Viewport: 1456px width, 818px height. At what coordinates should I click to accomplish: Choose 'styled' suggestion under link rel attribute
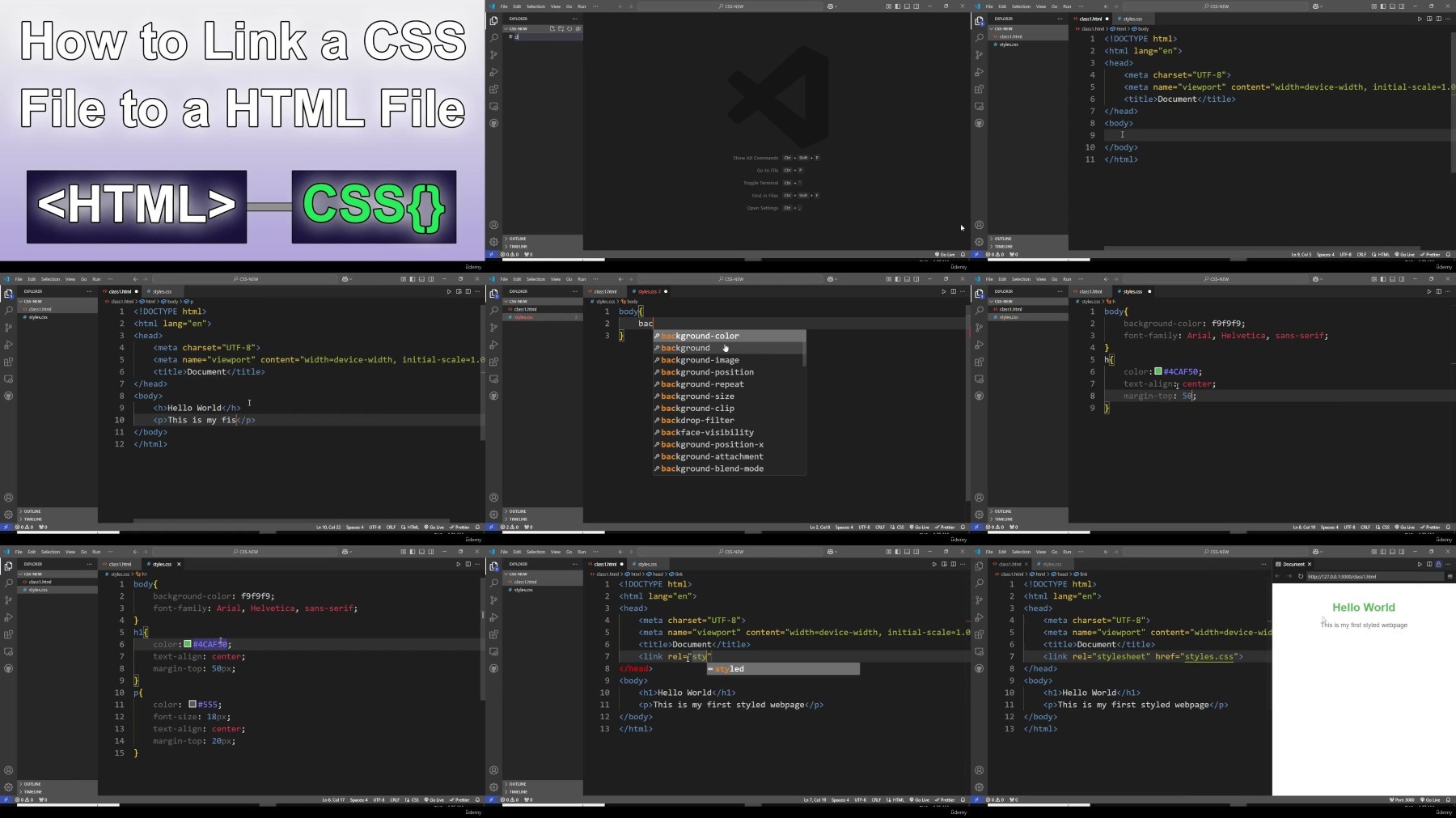coord(783,668)
